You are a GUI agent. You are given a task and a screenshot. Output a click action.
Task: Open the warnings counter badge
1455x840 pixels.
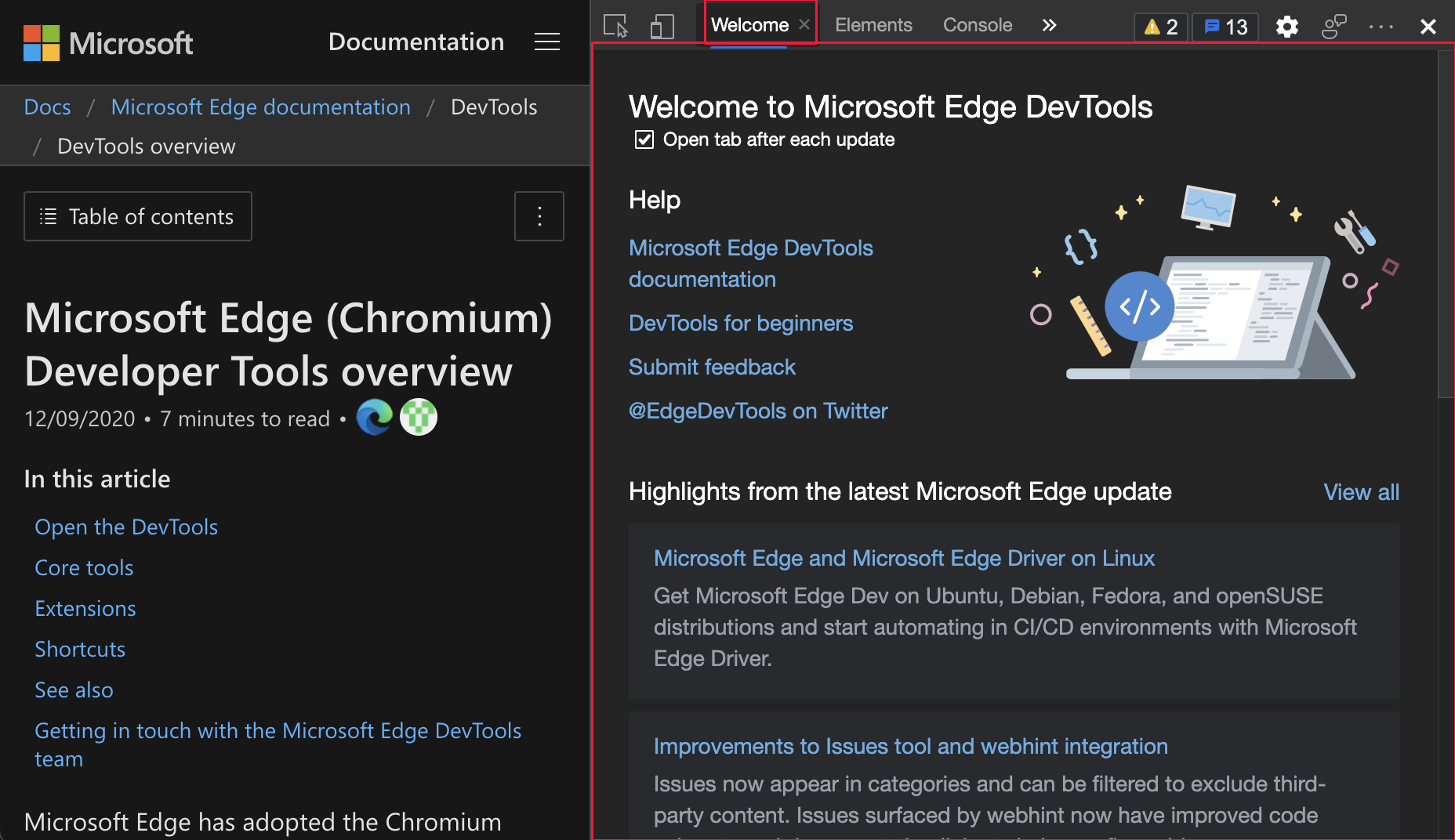[x=1160, y=26]
